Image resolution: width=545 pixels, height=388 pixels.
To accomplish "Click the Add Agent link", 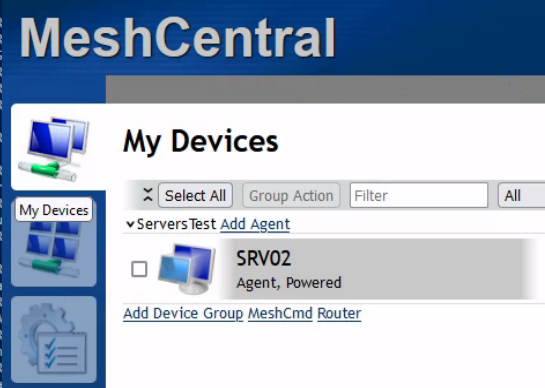I will (255, 224).
